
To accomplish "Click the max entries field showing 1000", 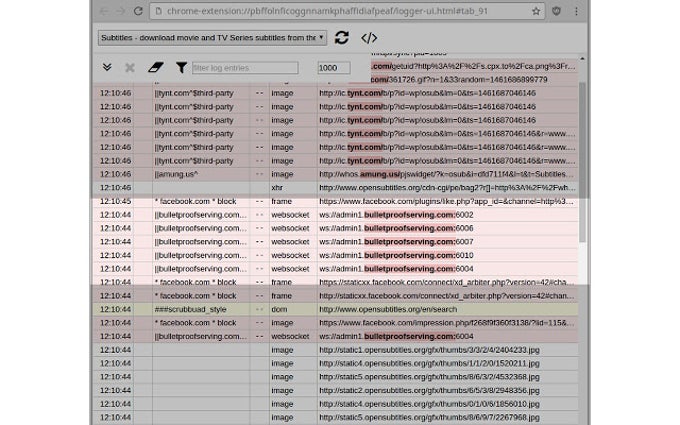I will coord(333,68).
